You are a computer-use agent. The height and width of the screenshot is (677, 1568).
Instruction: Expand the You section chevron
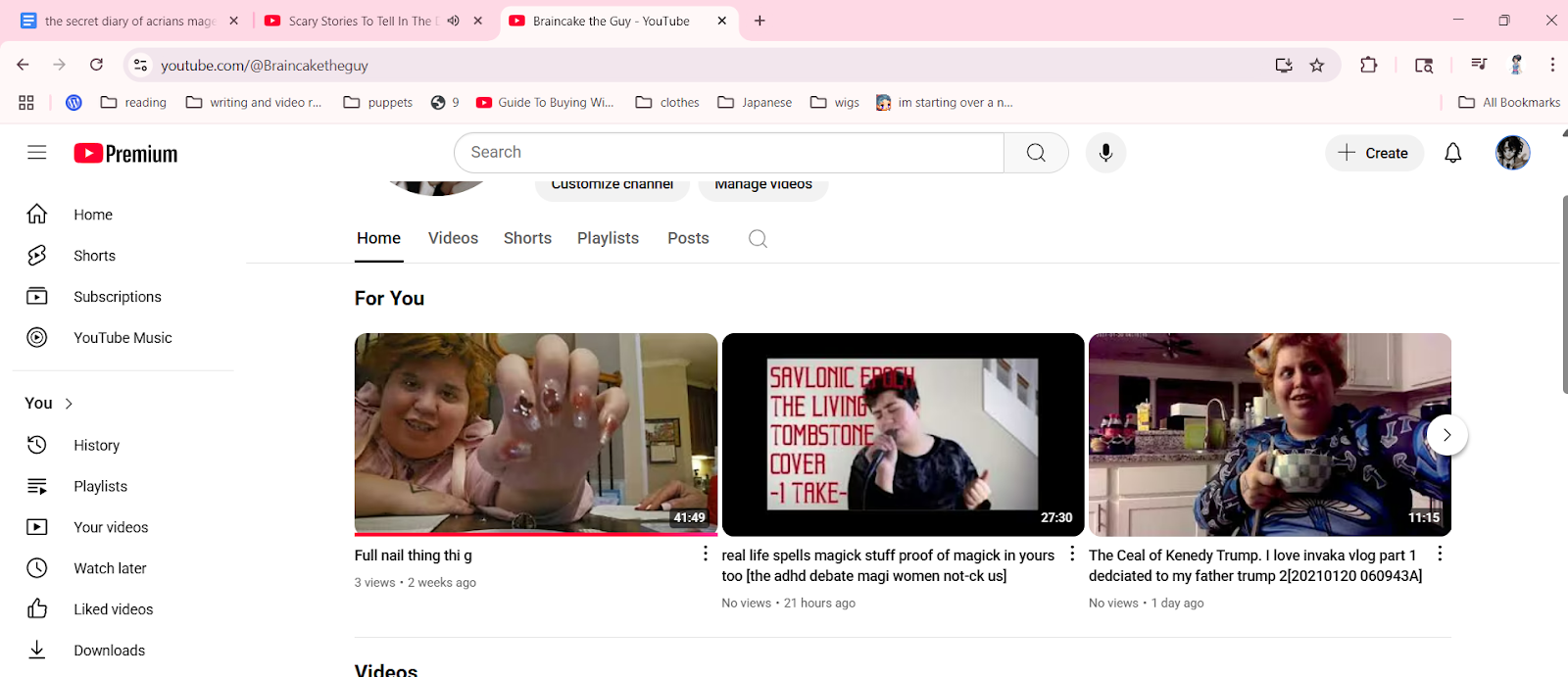[69, 404]
